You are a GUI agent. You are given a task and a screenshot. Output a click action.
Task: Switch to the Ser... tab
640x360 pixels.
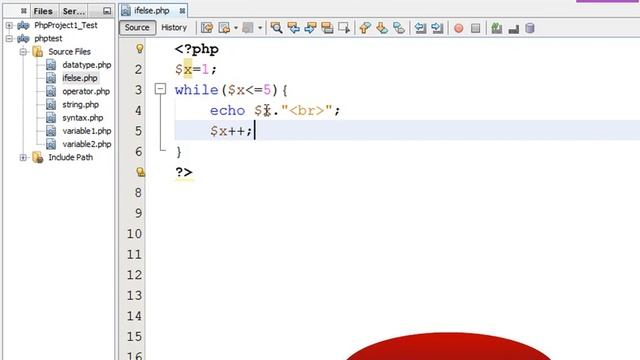tap(74, 11)
